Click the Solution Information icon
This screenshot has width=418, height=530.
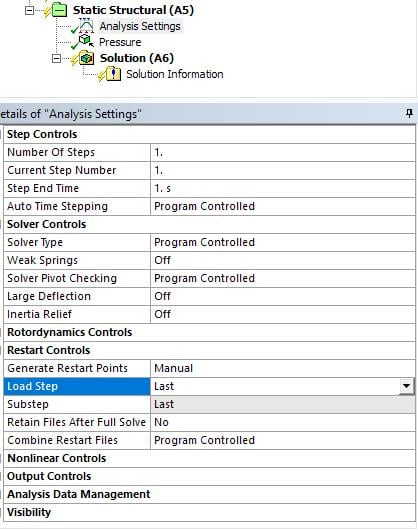tap(113, 74)
